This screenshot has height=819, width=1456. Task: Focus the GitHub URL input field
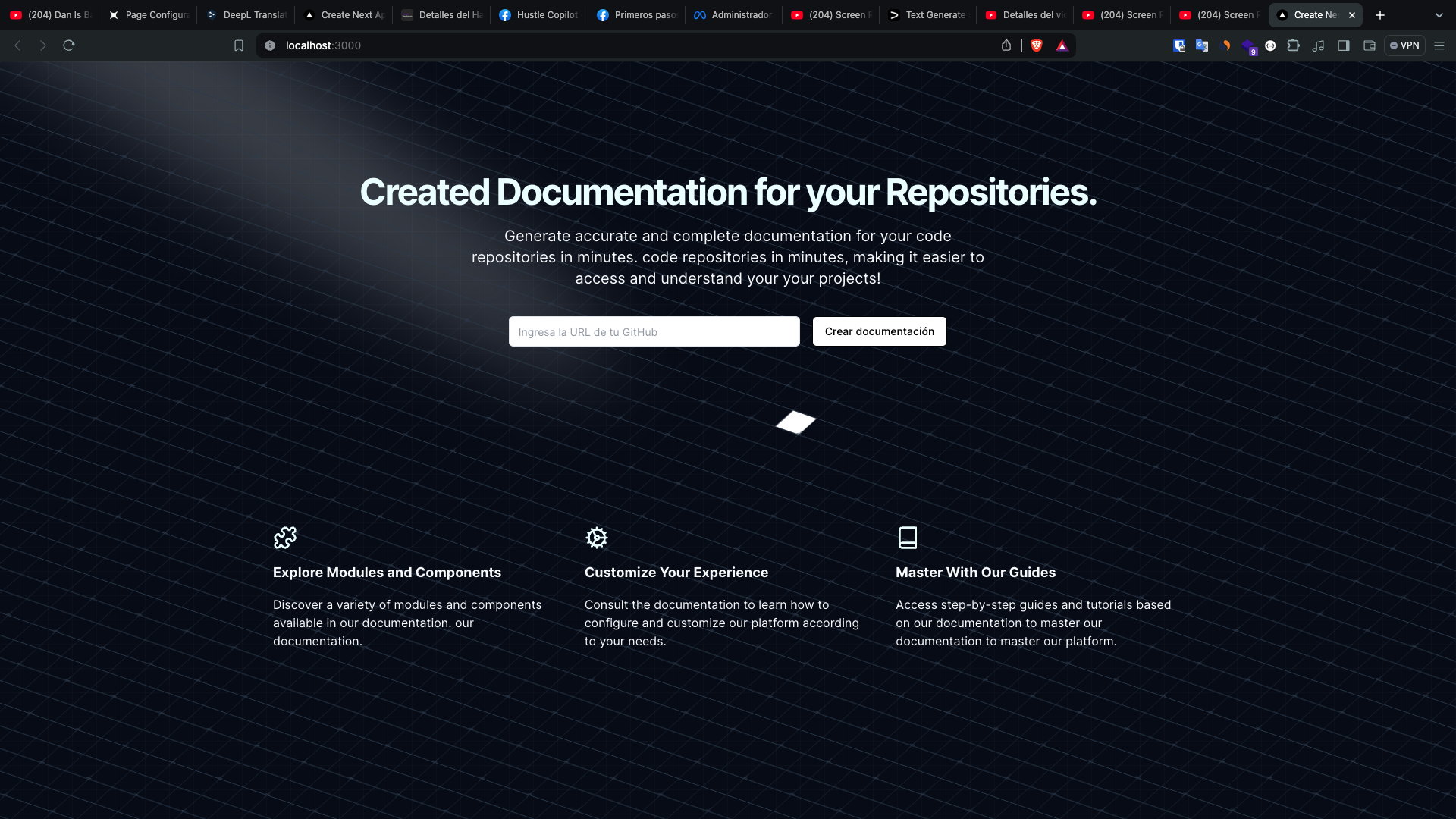654,331
